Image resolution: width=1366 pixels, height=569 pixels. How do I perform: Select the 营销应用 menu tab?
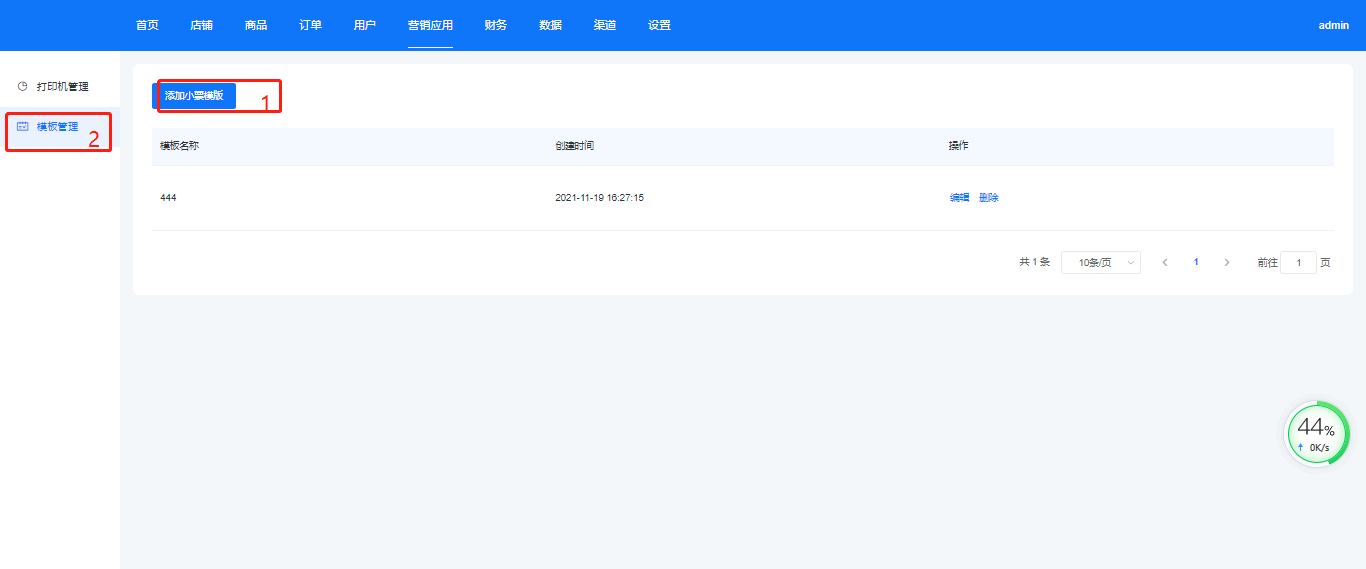[430, 25]
